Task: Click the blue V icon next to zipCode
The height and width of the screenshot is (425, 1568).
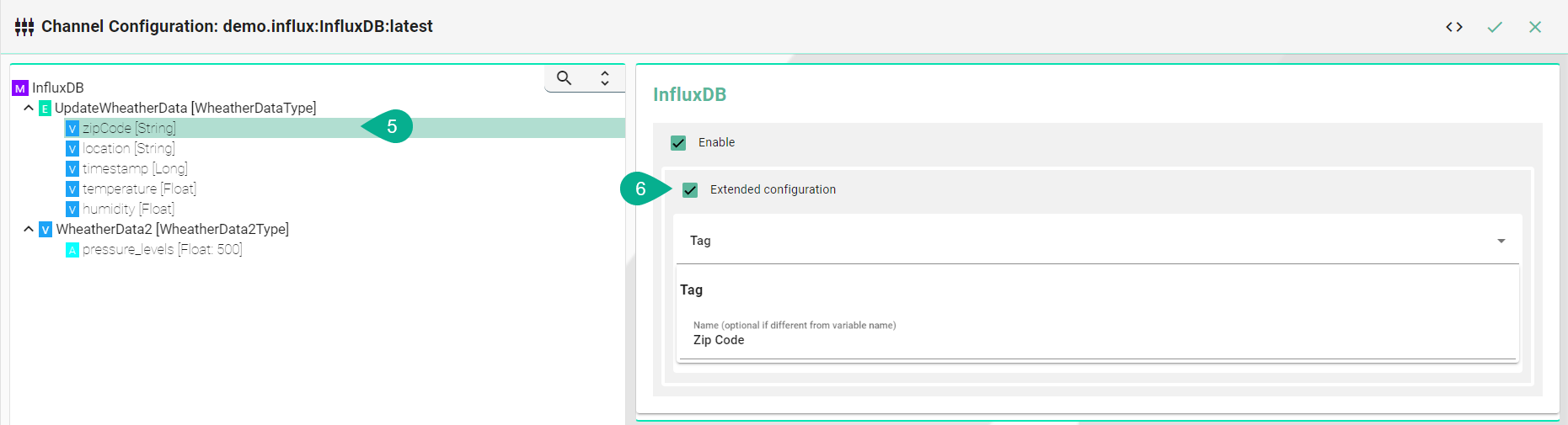Action: (x=72, y=129)
